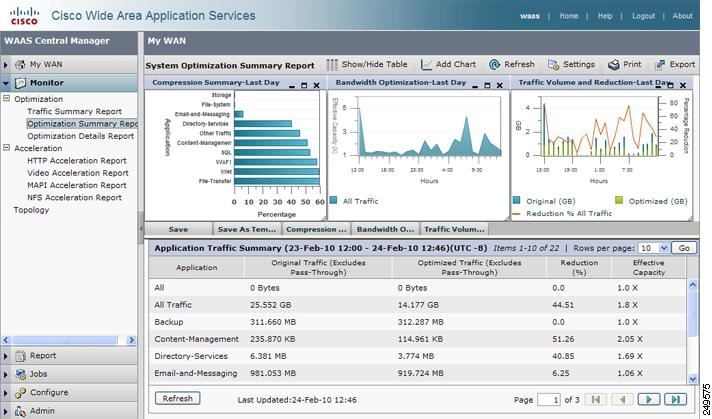This screenshot has height=419, width=712.
Task: Click the Jobs section icon
Action: tap(20, 374)
